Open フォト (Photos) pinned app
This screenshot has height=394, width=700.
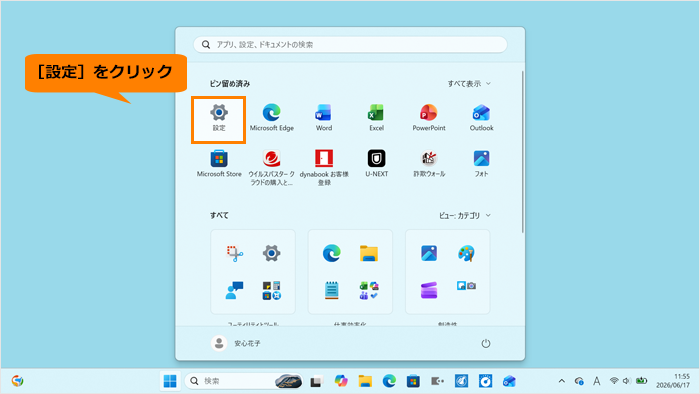click(x=481, y=164)
